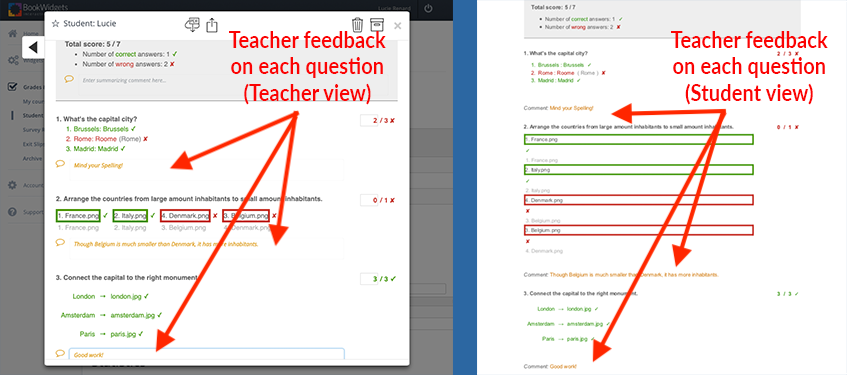The height and width of the screenshot is (375, 847).
Task: Go to previous student with the back arrow
Action: tap(33, 48)
